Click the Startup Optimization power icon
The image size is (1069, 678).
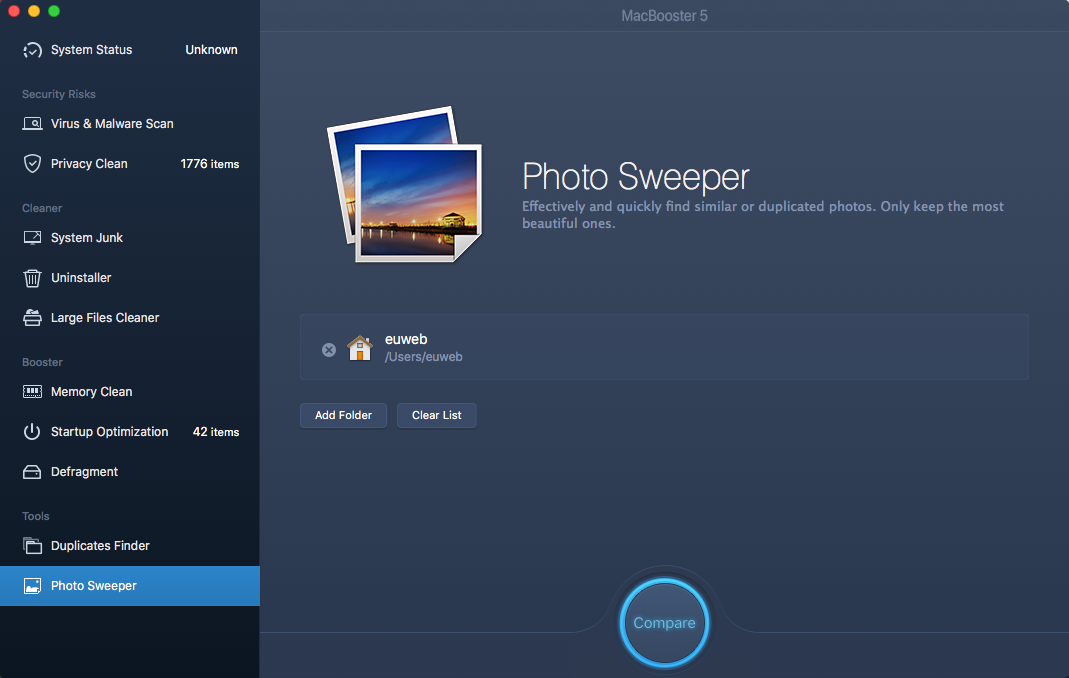pos(32,432)
